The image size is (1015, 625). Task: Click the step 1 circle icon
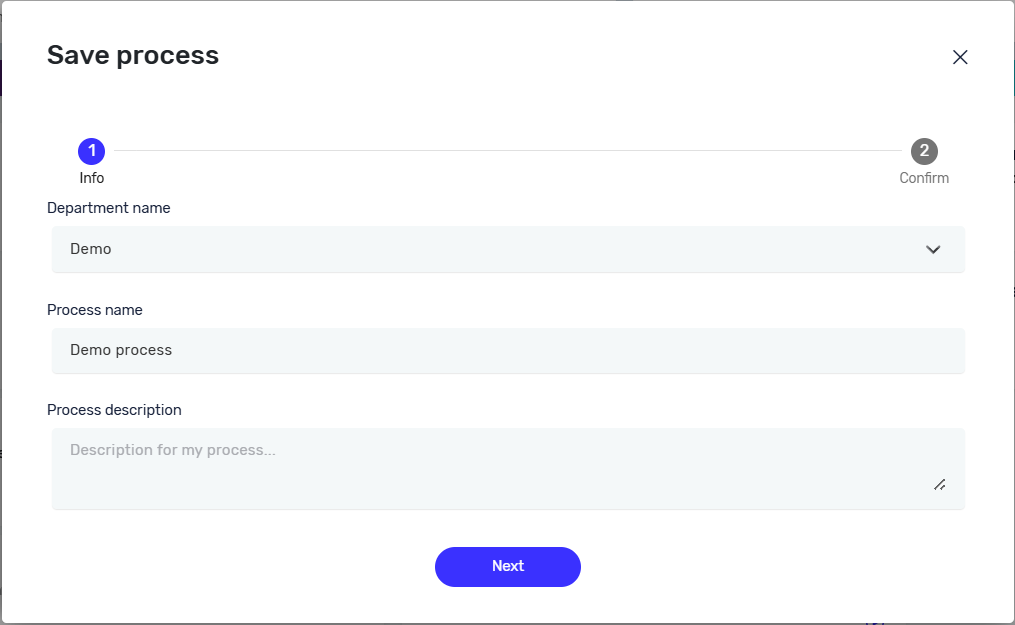[x=92, y=151]
